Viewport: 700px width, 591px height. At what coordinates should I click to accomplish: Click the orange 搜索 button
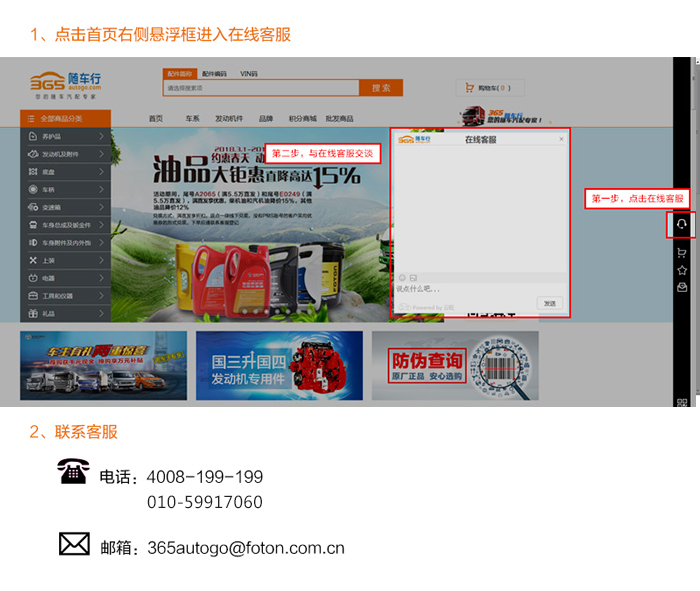click(381, 88)
